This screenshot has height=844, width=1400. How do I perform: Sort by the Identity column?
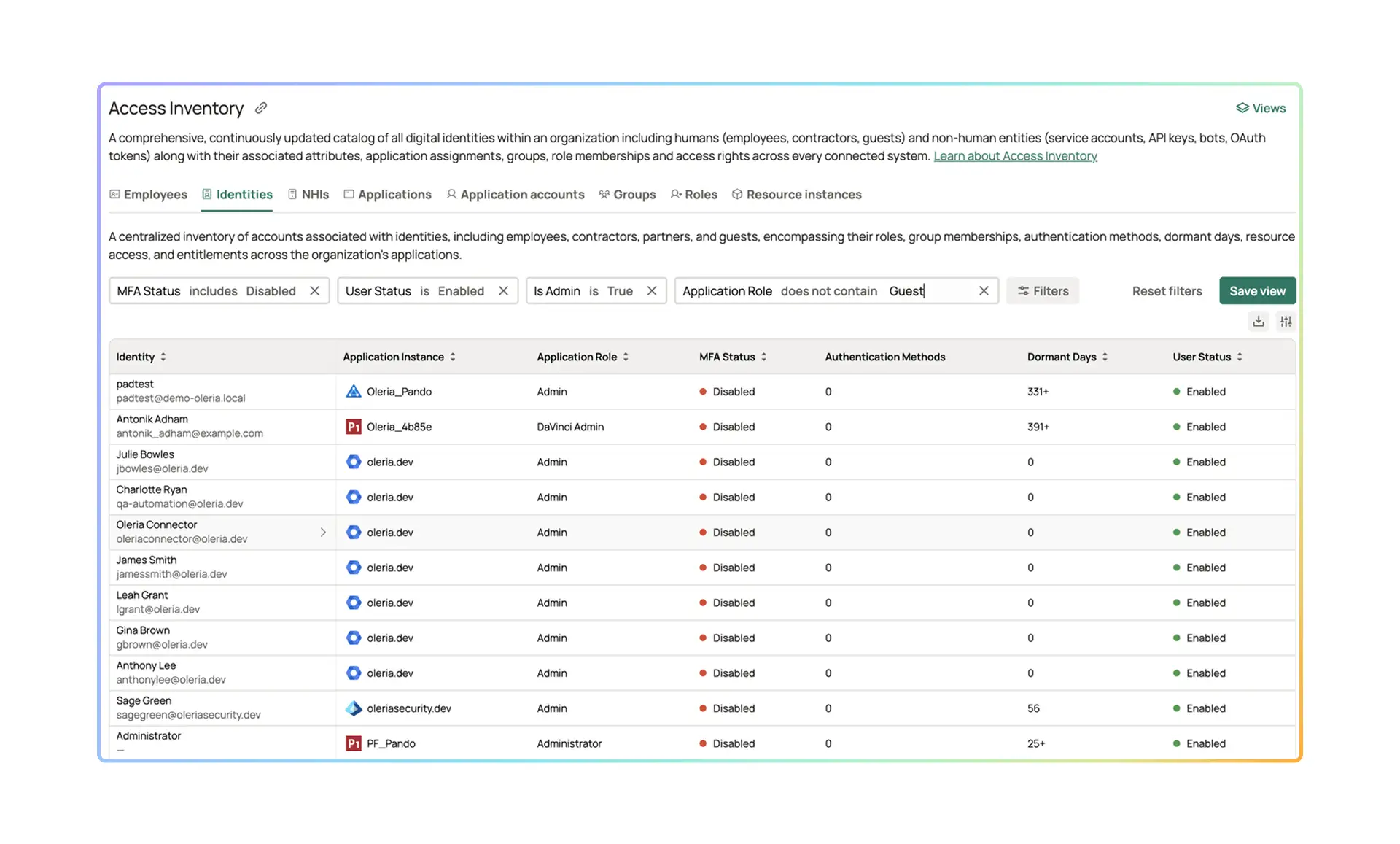[163, 357]
